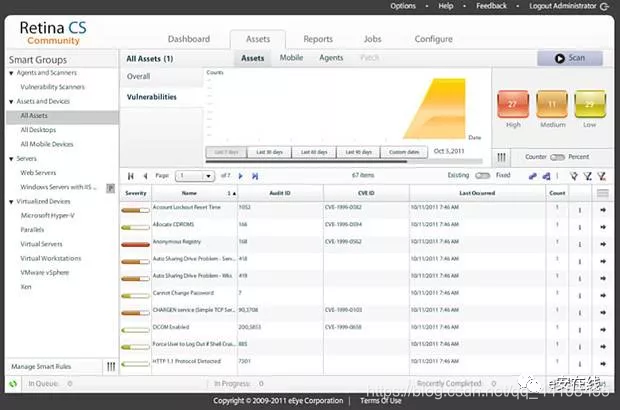Go to the Configure tab
Image resolution: width=620 pixels, height=410 pixels.
(433, 39)
